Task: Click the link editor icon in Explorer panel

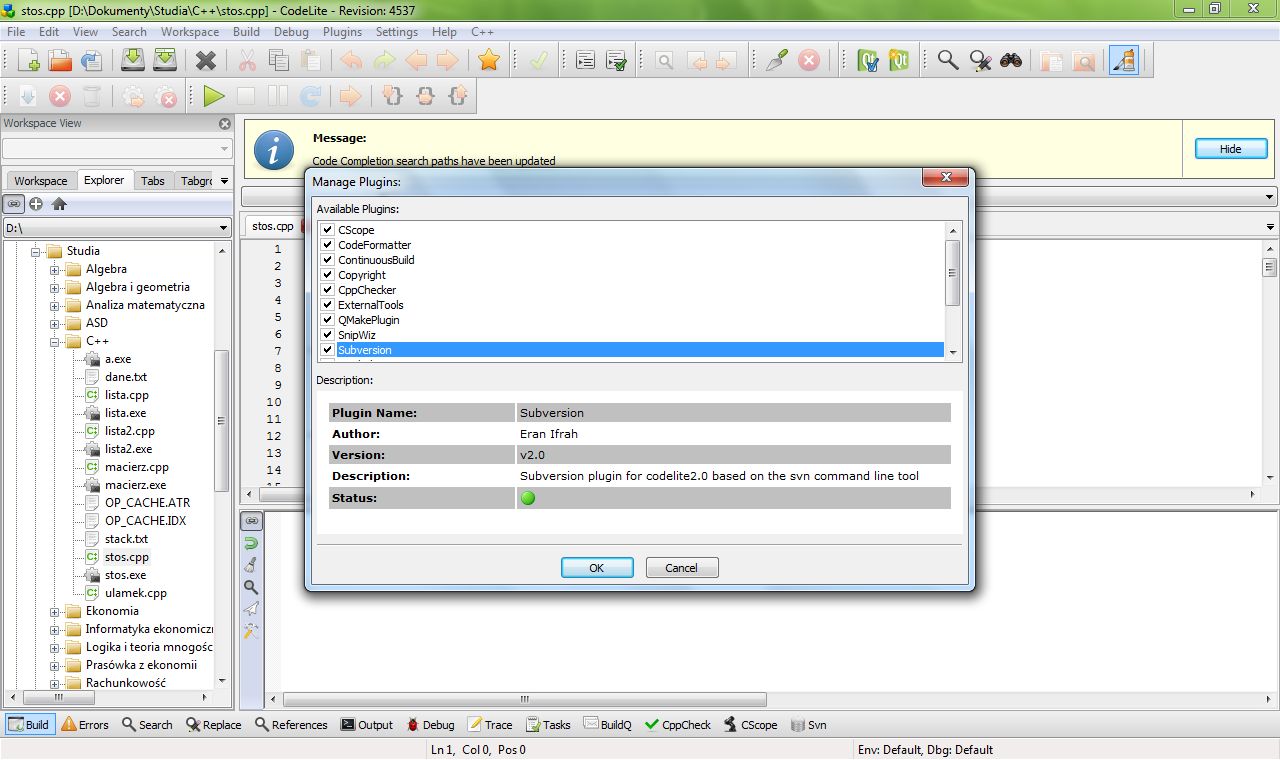Action: click(13, 203)
